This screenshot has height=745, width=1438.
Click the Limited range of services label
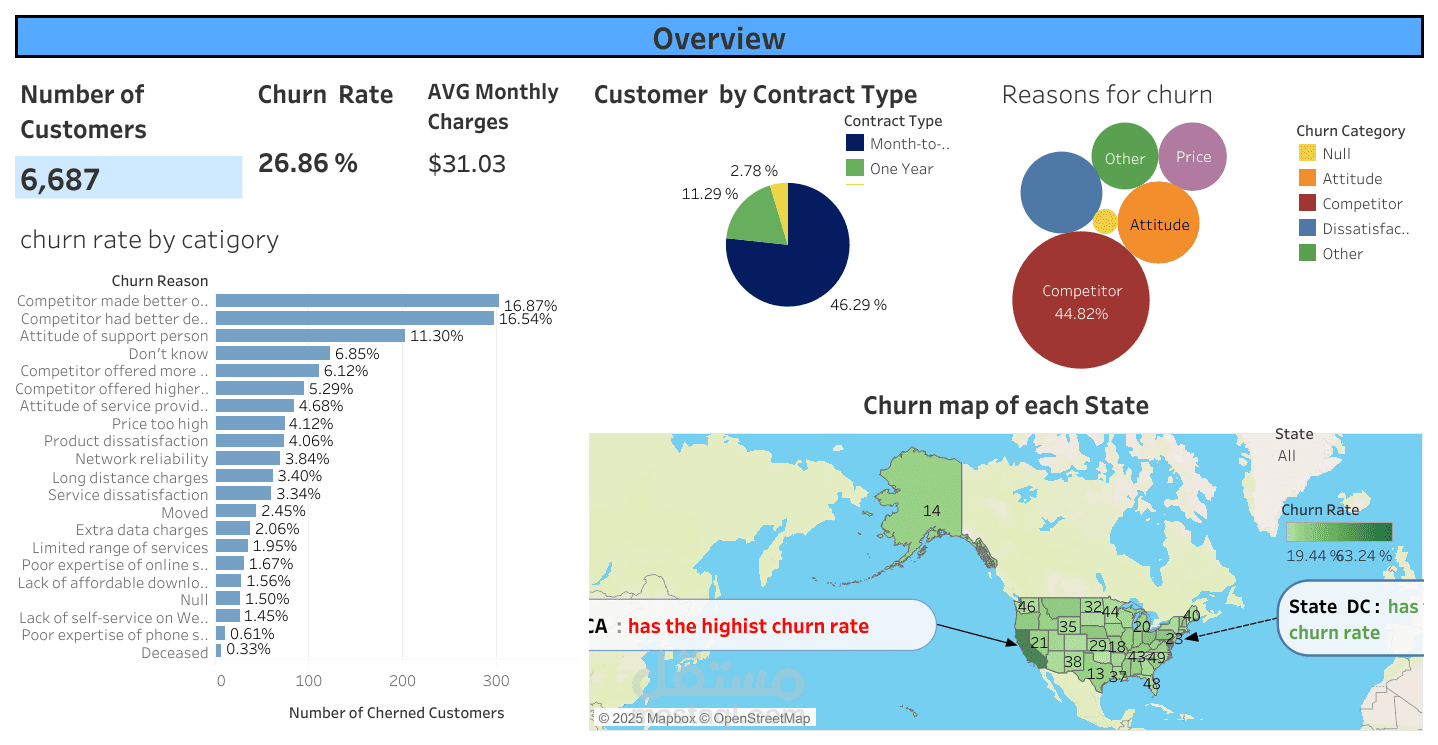tap(120, 548)
